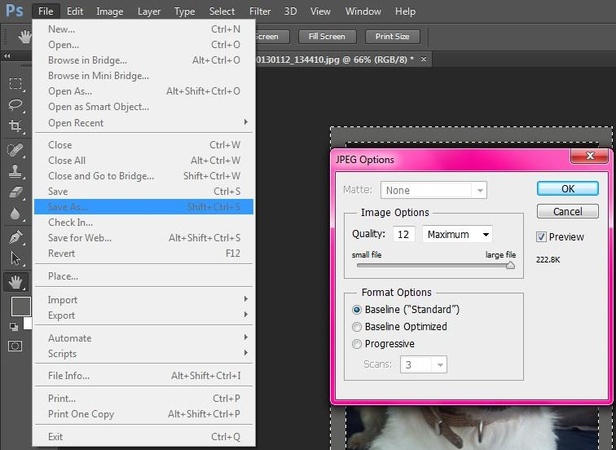Click the JPEG quality slider handle
Image resolution: width=616 pixels, height=450 pixels.
(x=510, y=265)
